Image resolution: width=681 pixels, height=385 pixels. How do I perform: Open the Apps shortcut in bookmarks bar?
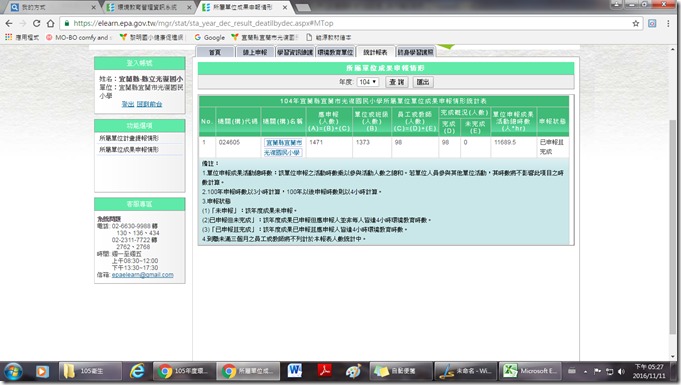(22, 37)
